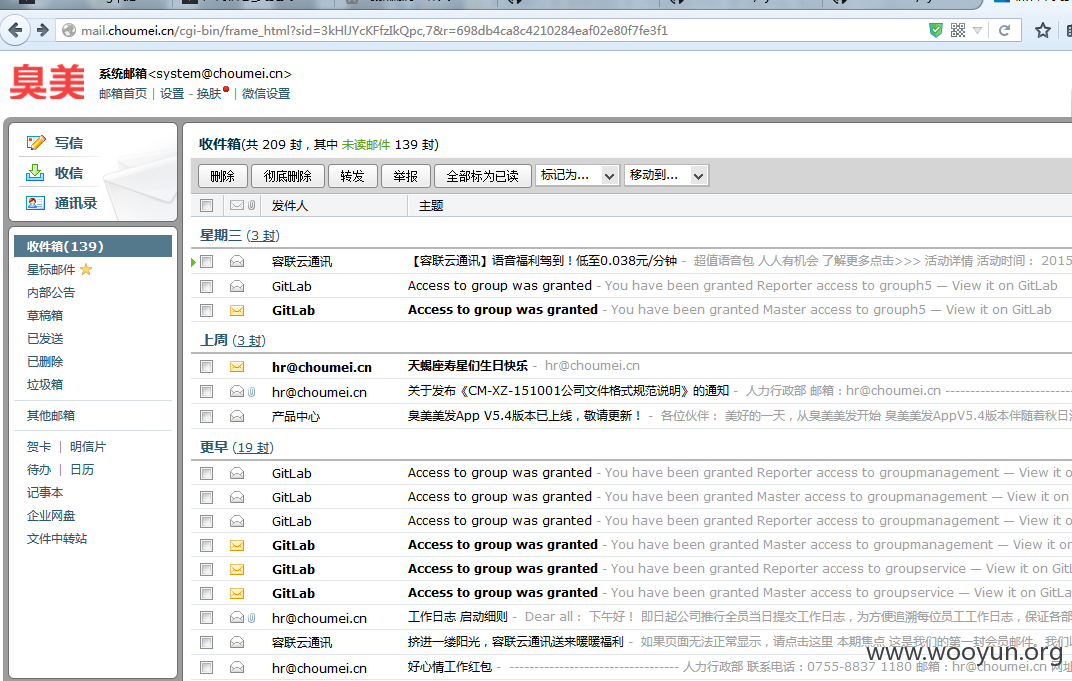Click envelope icon of 容联云通讯 语音福利 mail
Image resolution: width=1072 pixels, height=681 pixels.
coord(237,262)
